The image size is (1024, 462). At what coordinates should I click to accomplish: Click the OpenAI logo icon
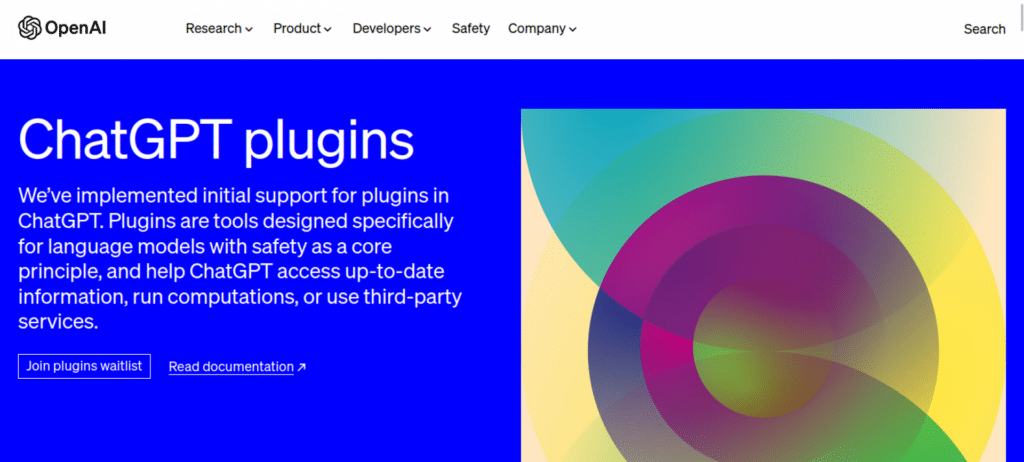coord(29,28)
